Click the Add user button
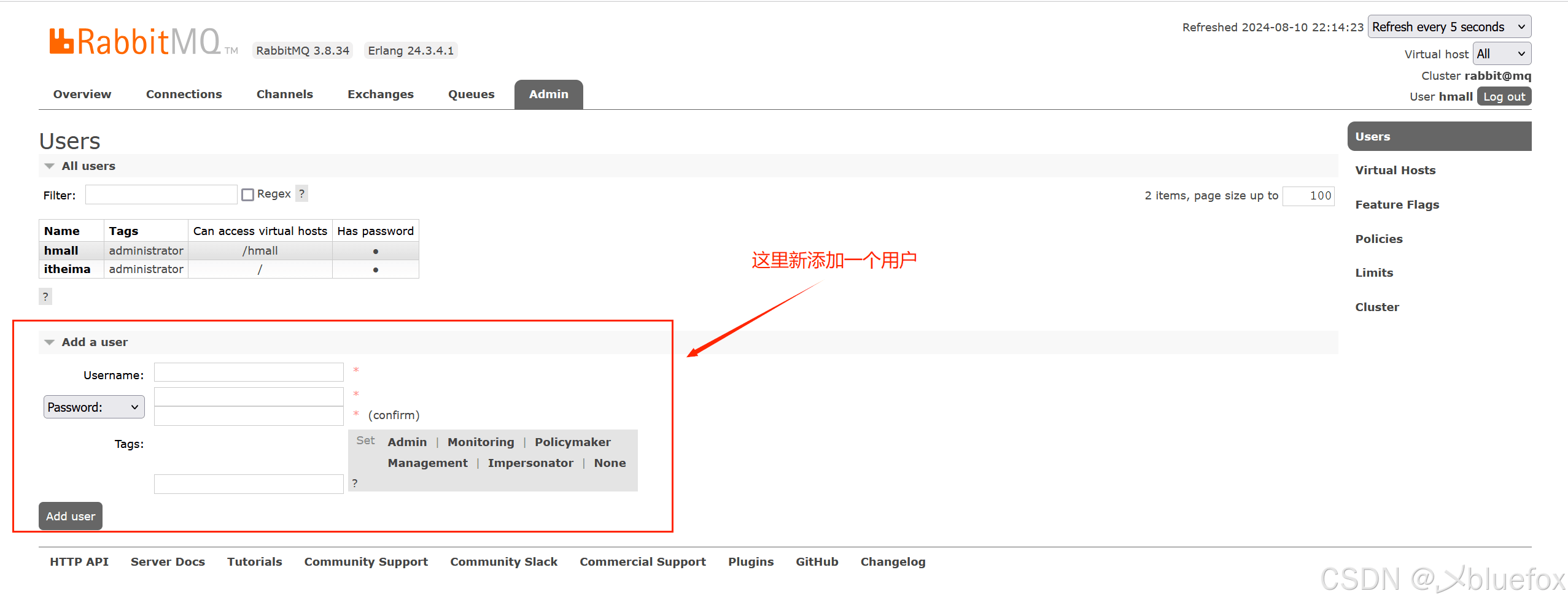The height and width of the screenshot is (605, 1568). [x=71, y=516]
